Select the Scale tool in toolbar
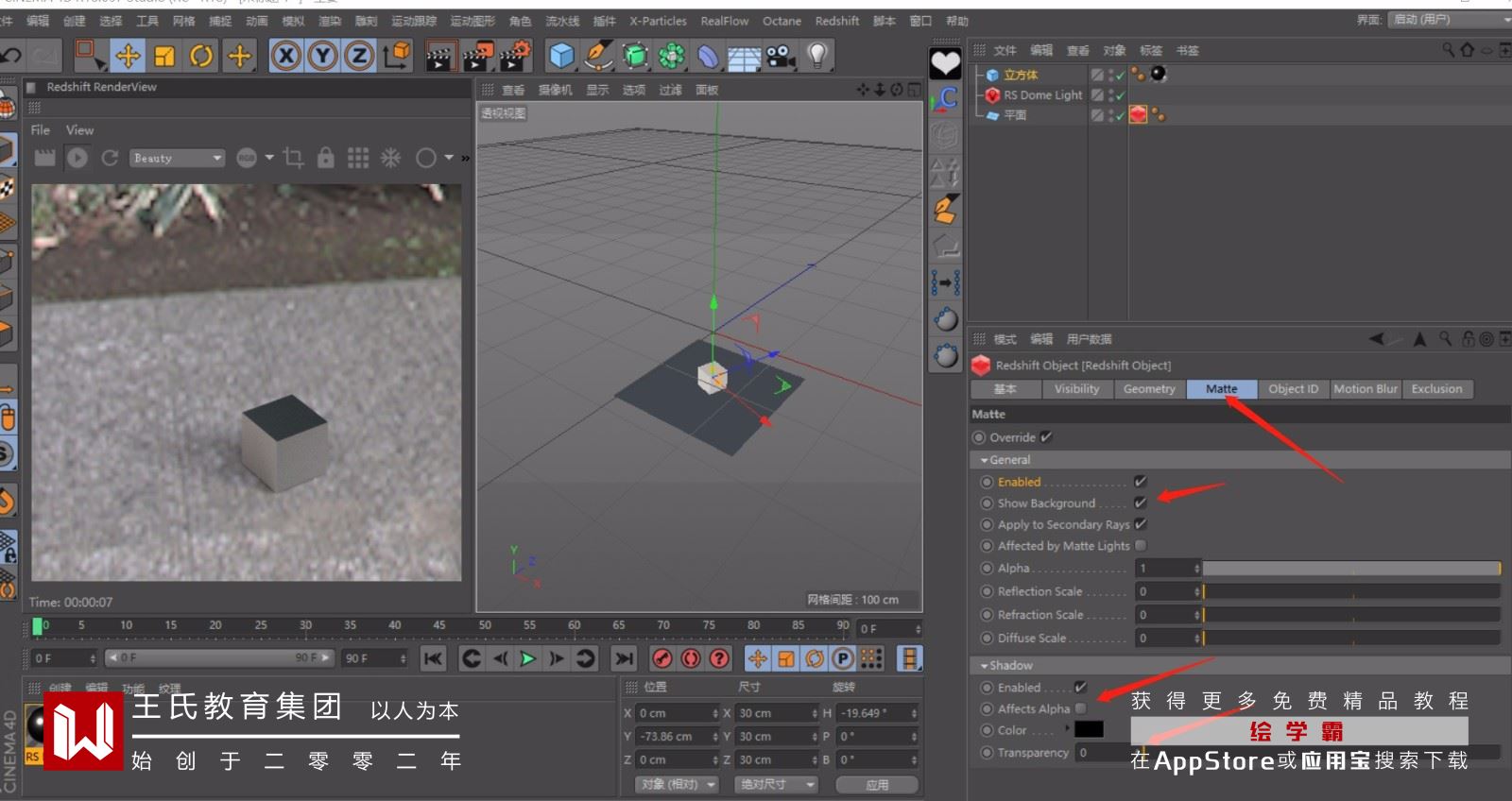The height and width of the screenshot is (801, 1512). click(164, 57)
